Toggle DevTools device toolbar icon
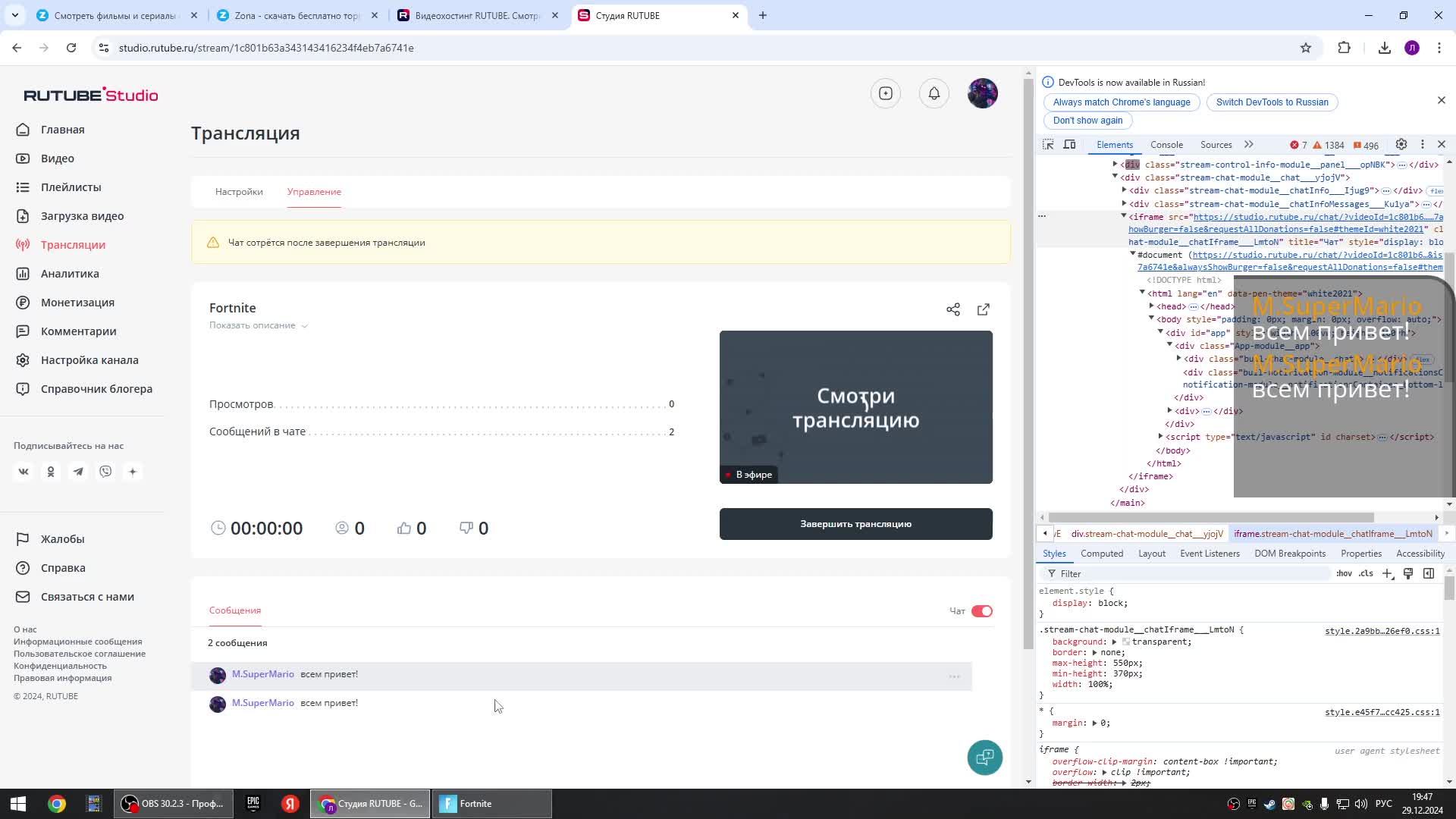 [x=1069, y=145]
